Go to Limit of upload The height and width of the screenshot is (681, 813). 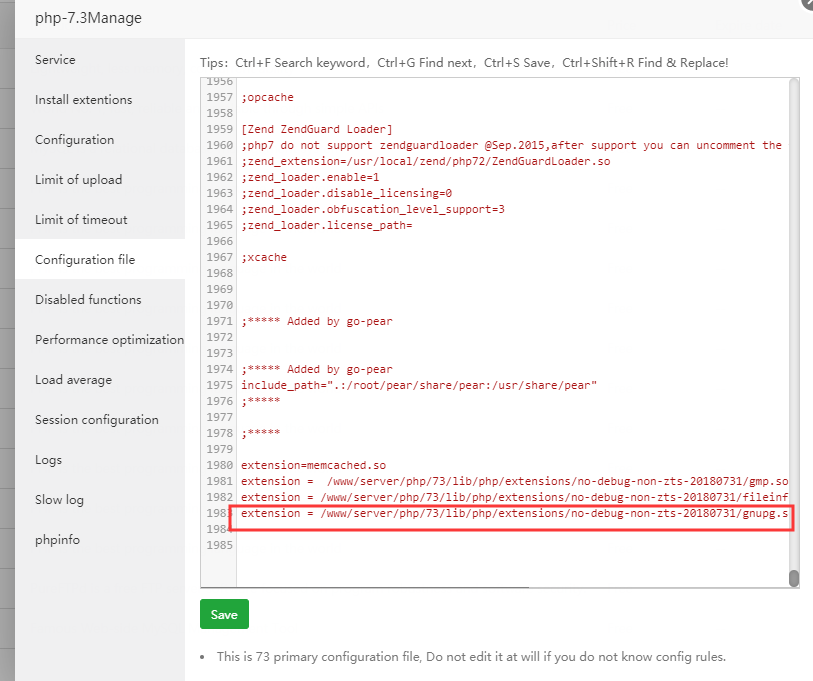pos(78,180)
